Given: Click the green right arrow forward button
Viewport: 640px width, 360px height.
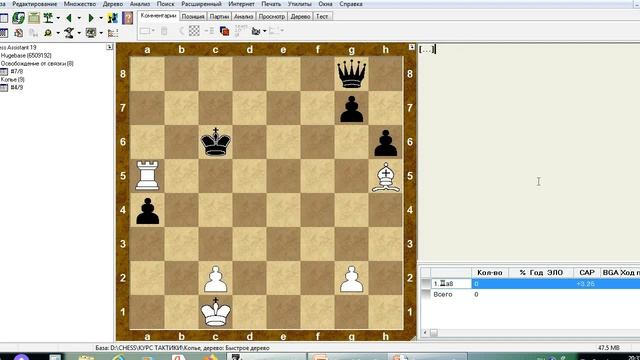Looking at the screenshot, I should [x=91, y=18].
